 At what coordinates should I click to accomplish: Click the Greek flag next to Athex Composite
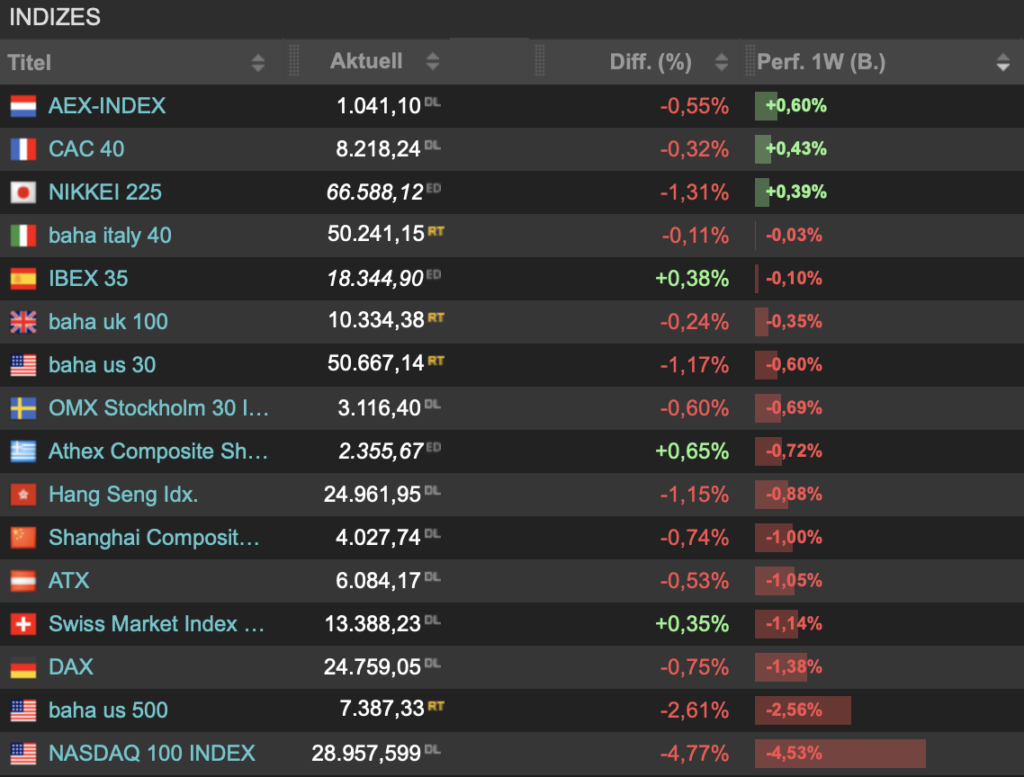coord(23,451)
